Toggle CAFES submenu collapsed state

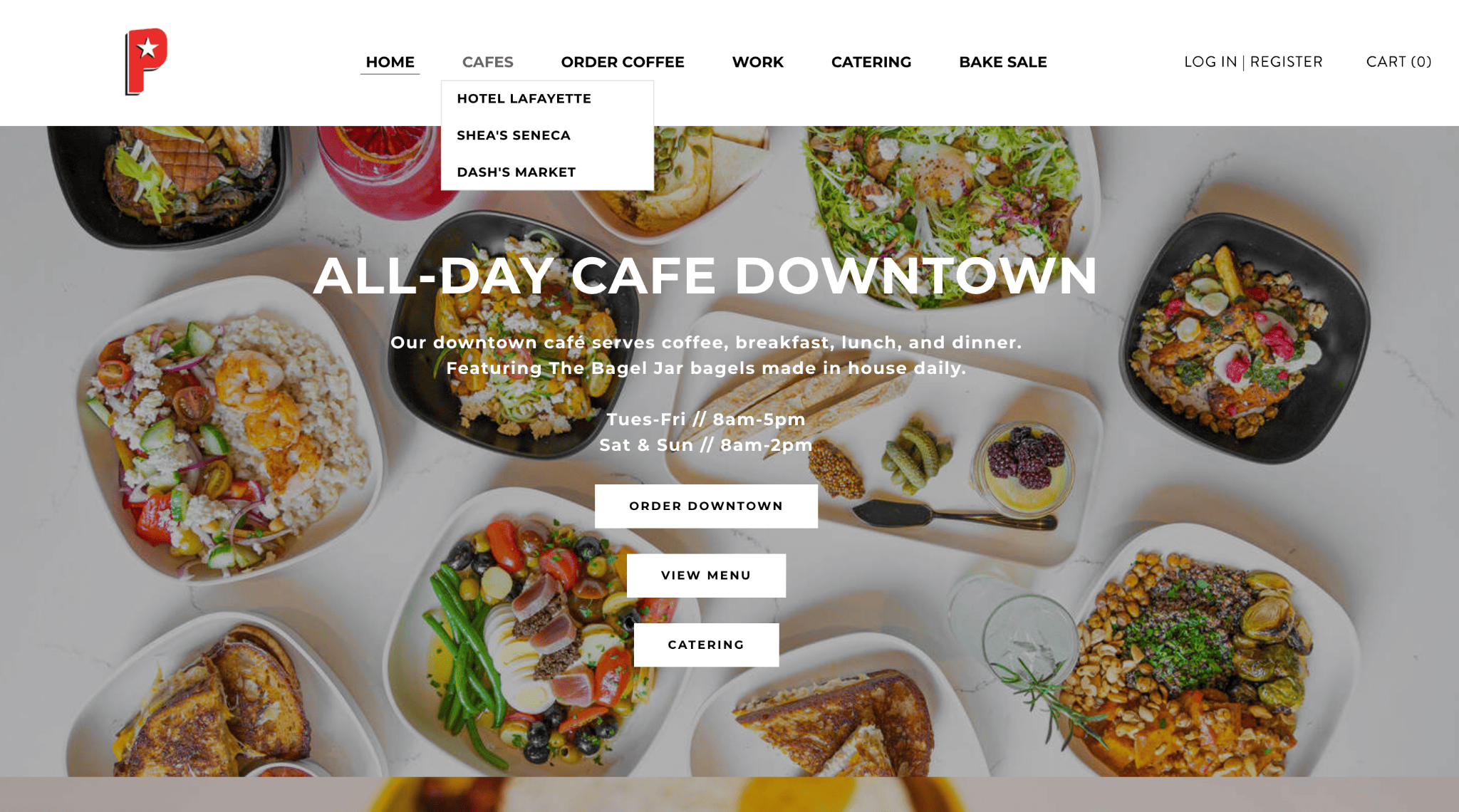[487, 62]
